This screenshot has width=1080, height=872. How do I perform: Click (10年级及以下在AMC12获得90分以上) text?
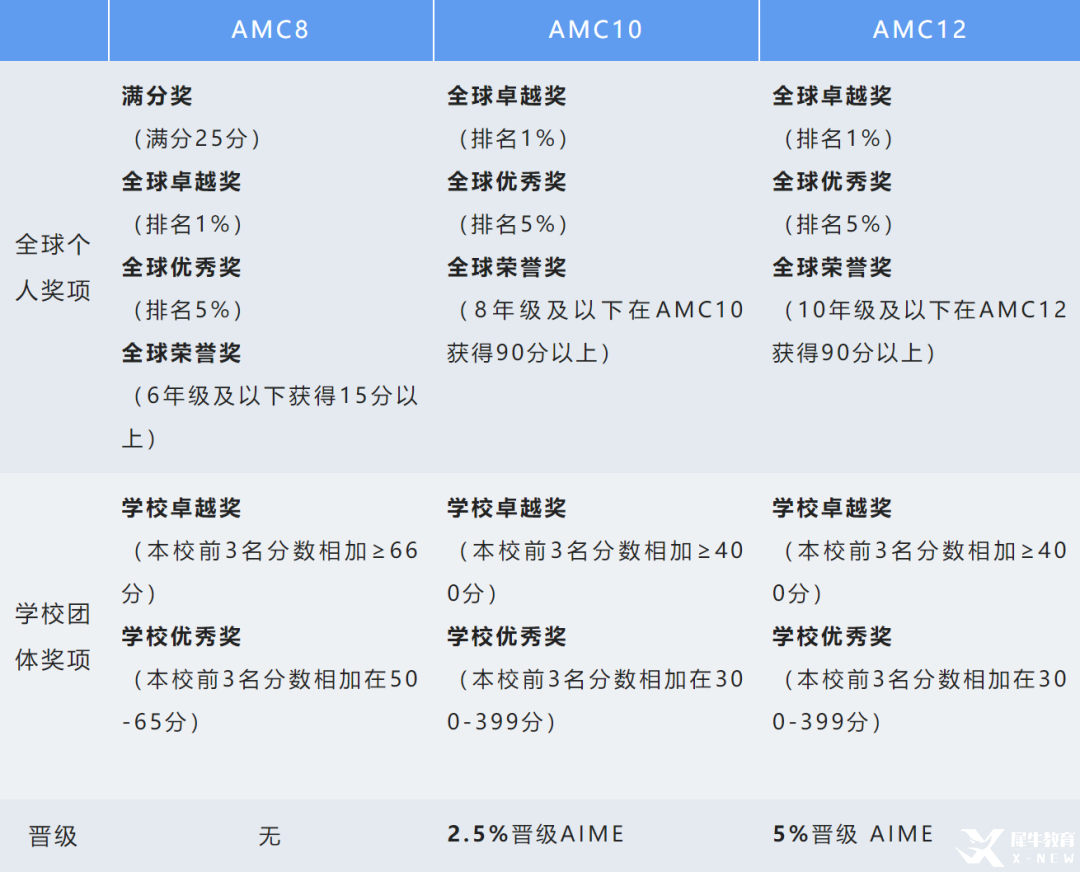pos(920,331)
